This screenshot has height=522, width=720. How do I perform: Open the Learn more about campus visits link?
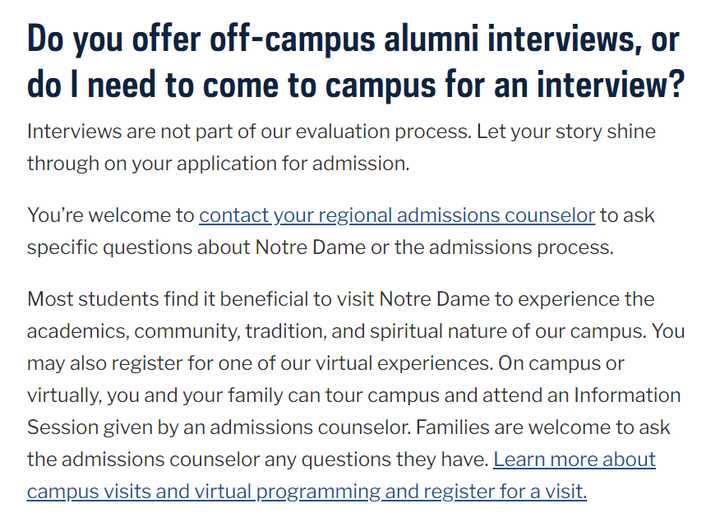click(x=574, y=460)
